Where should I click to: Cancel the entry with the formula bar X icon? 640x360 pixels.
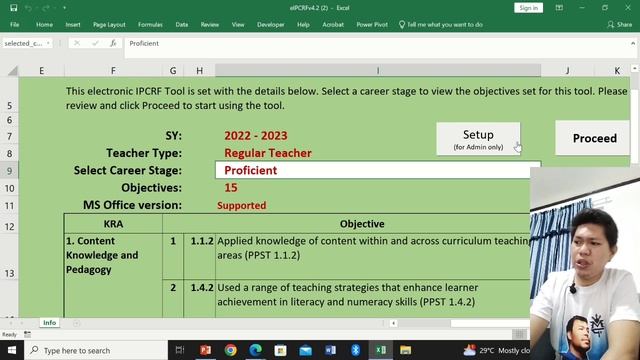[77, 43]
